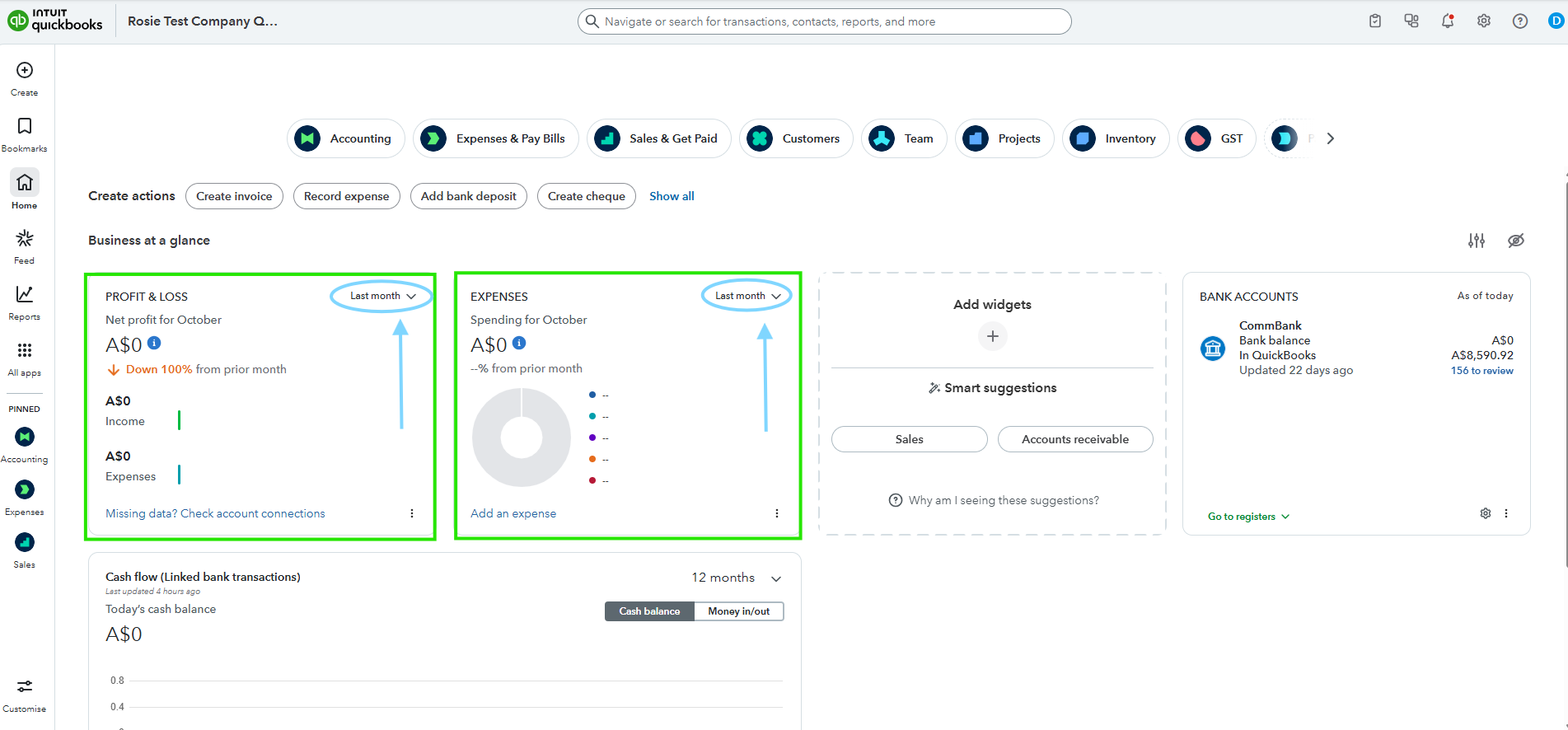
Task: Open the All apps grid icon
Action: [x=25, y=351]
